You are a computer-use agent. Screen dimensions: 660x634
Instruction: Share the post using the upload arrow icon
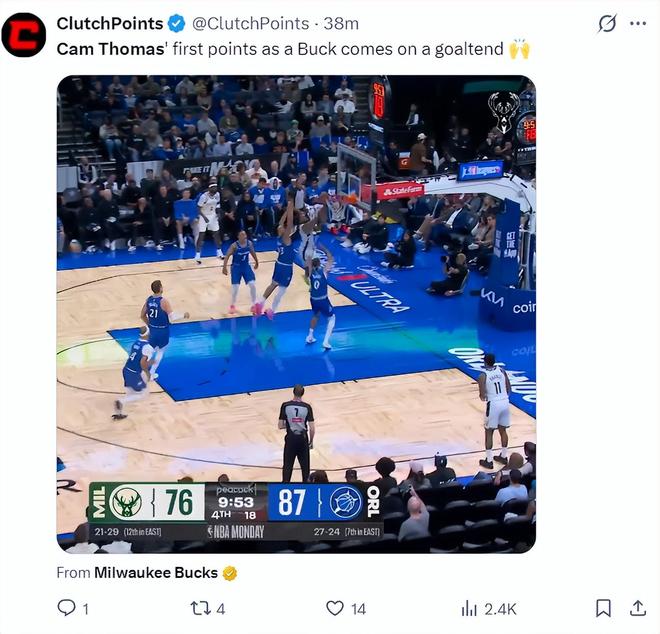point(637,608)
